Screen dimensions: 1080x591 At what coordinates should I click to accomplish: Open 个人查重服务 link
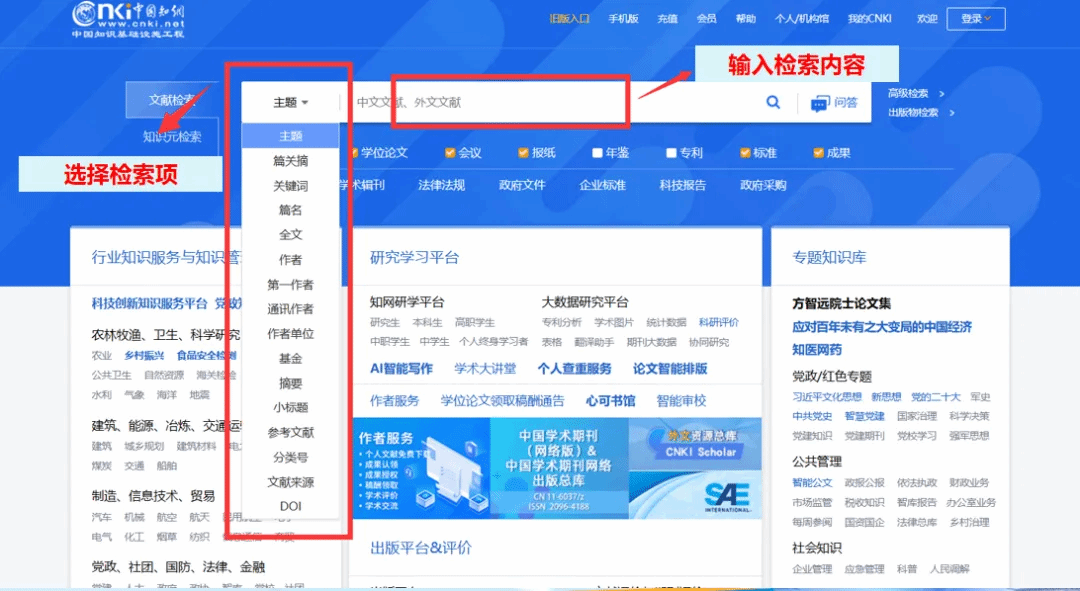point(574,369)
